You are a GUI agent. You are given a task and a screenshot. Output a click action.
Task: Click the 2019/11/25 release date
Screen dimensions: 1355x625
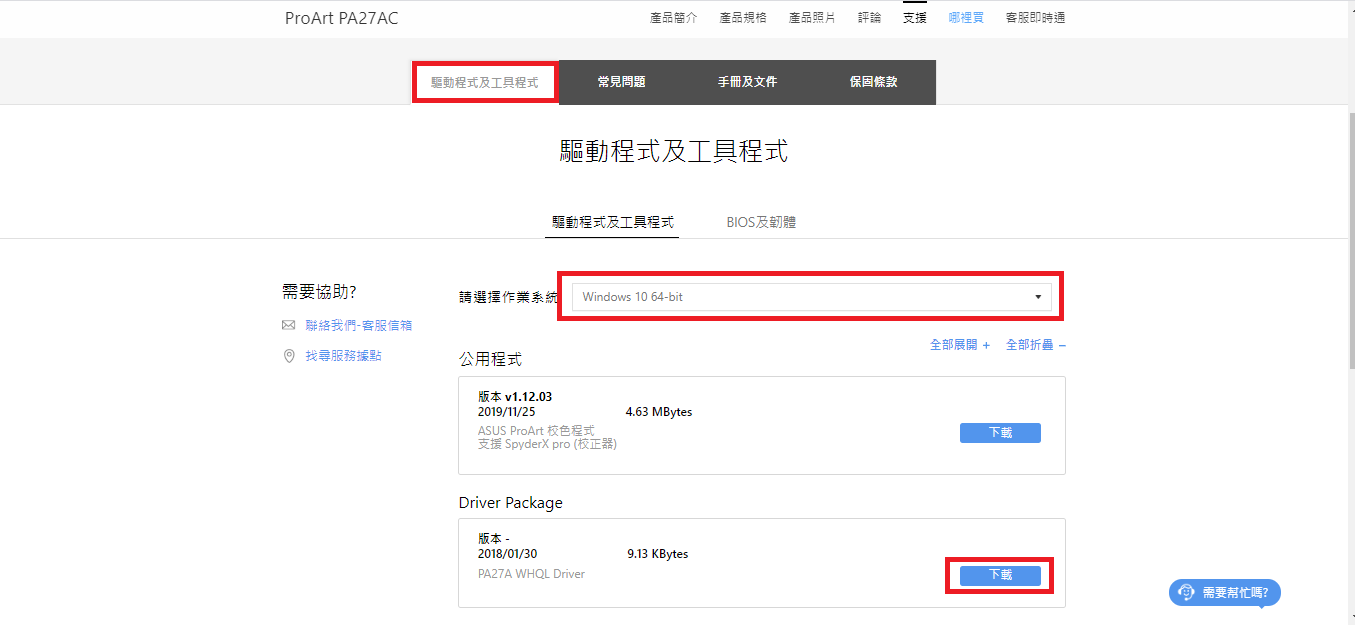pos(507,412)
